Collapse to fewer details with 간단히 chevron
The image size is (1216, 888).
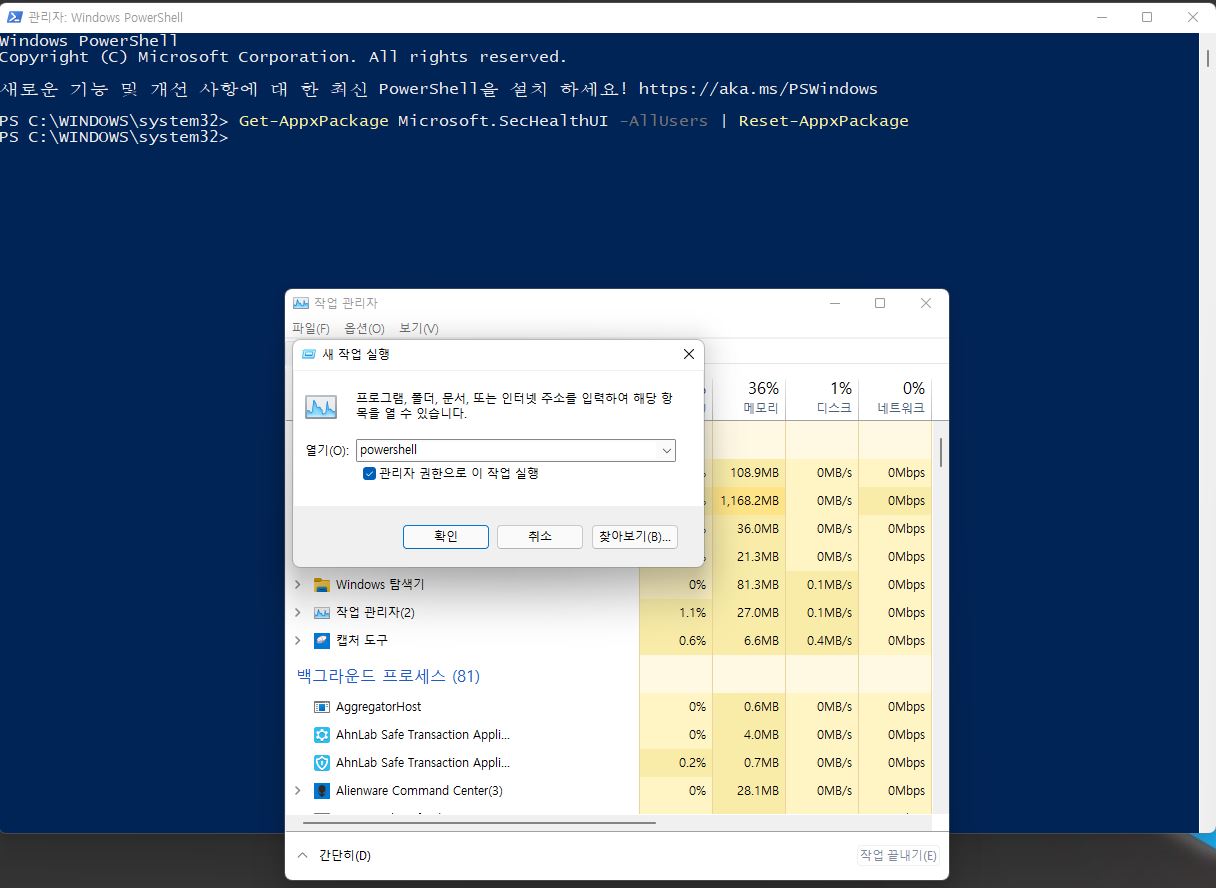pyautogui.click(x=303, y=856)
